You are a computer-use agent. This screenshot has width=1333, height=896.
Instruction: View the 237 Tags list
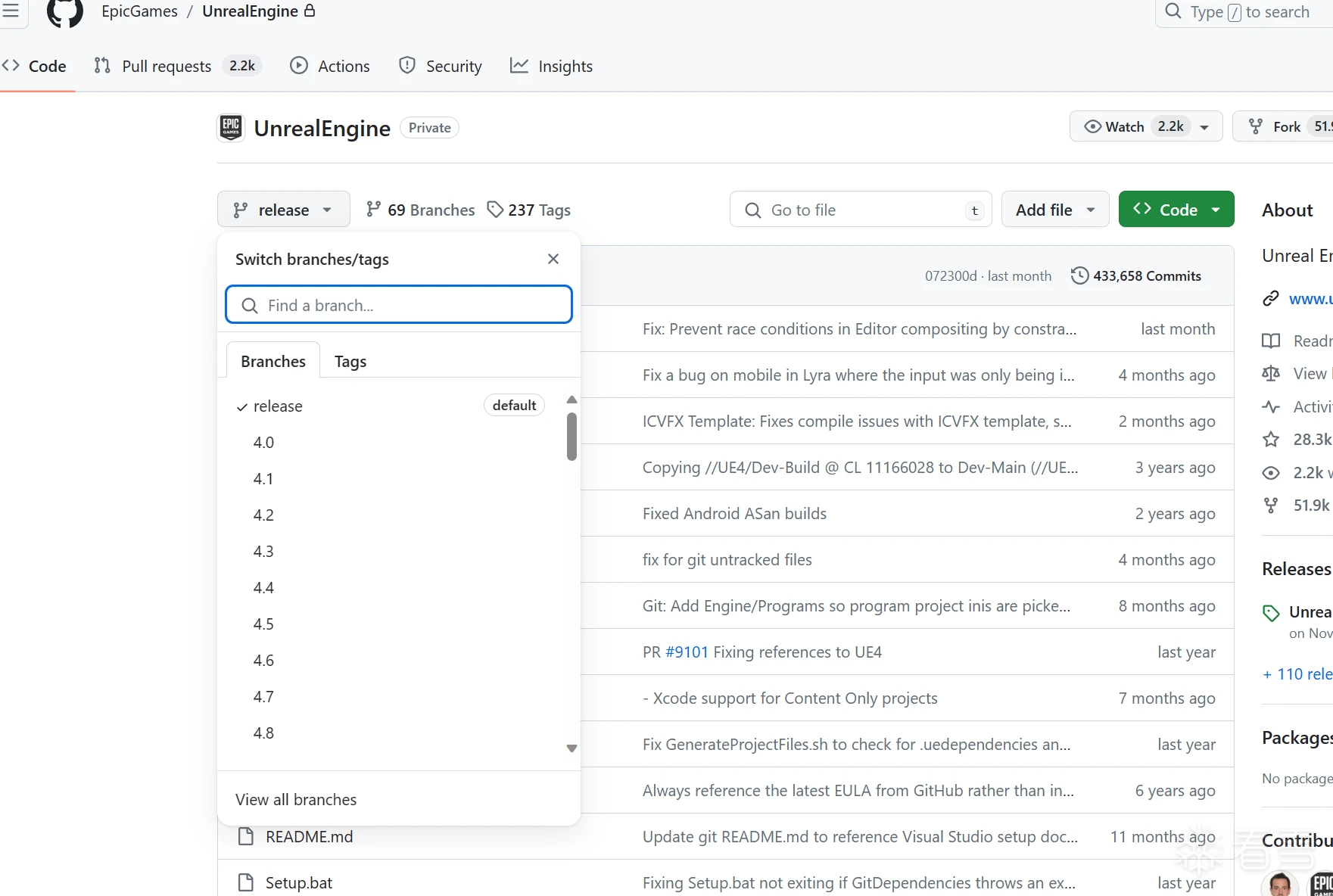tap(528, 210)
